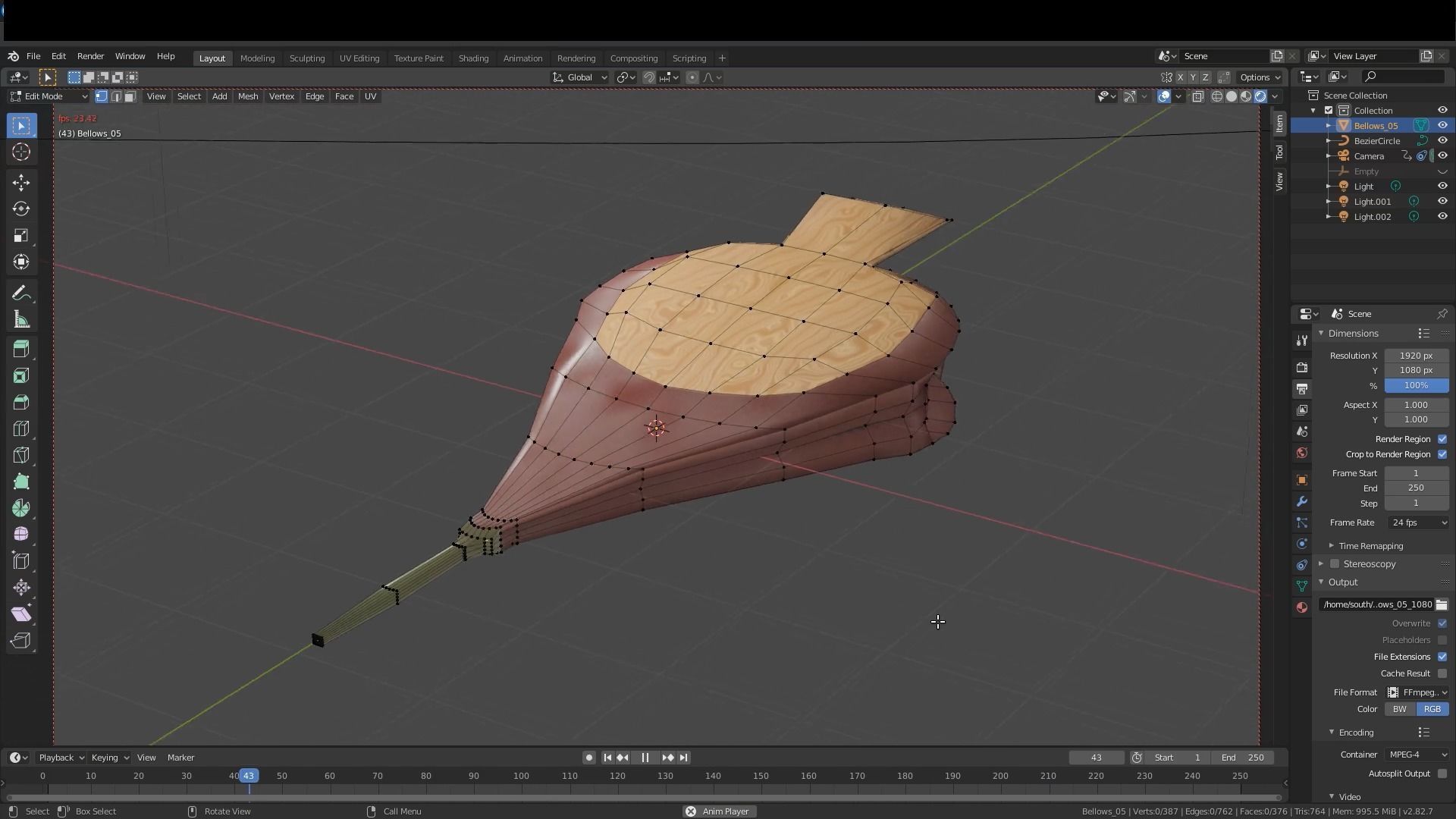Open the Modifier Properties wrench tab
This screenshot has width=1456, height=819.
click(x=1301, y=501)
